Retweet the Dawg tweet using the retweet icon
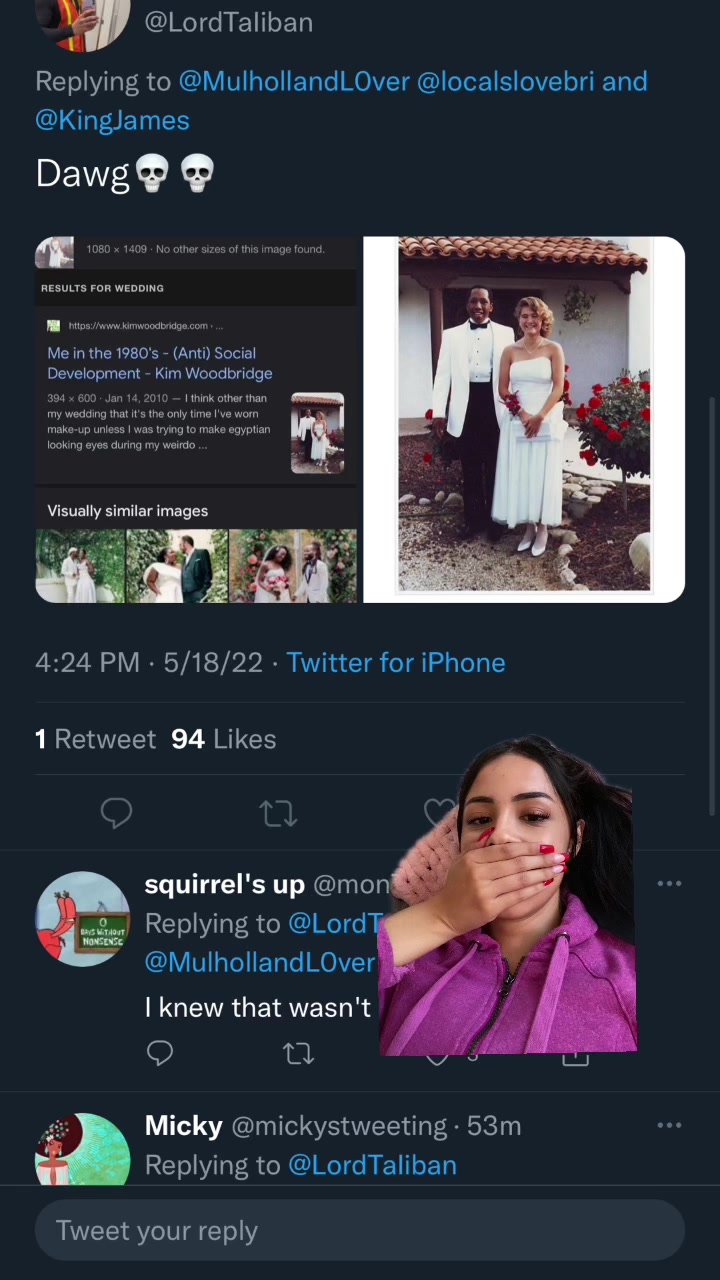 (x=278, y=813)
